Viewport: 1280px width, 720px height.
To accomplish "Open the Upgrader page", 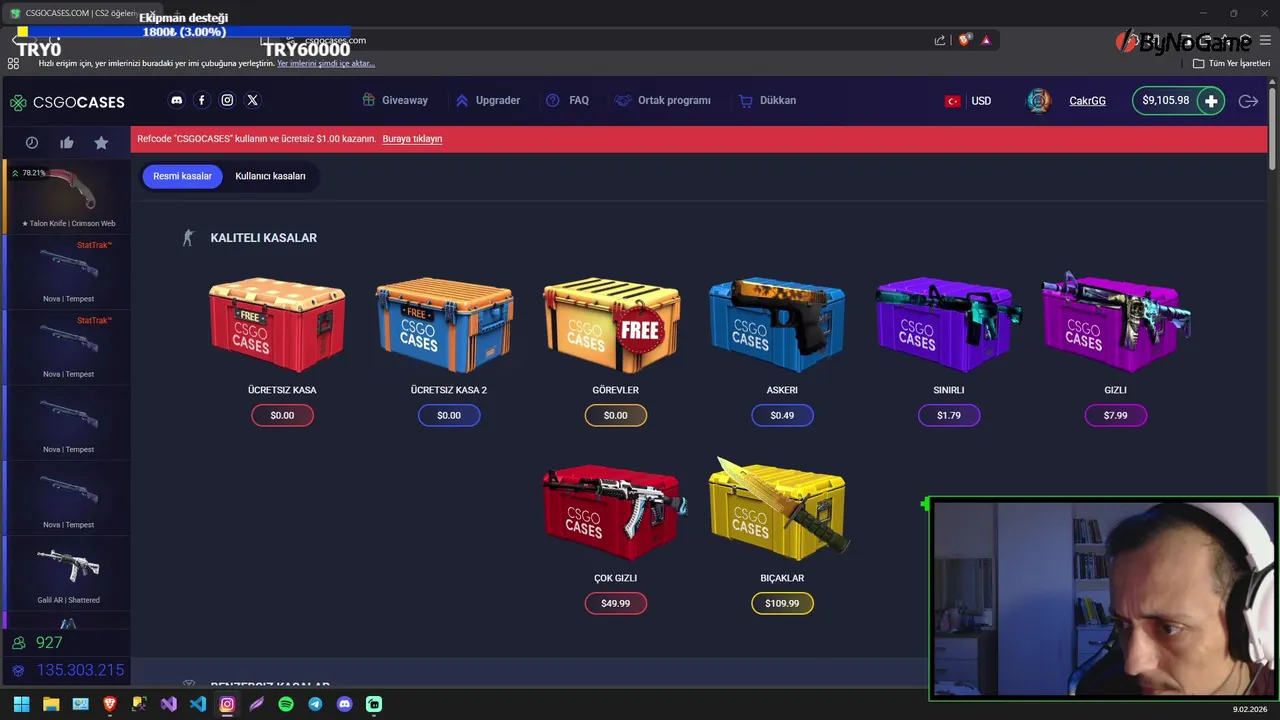I will [x=488, y=100].
